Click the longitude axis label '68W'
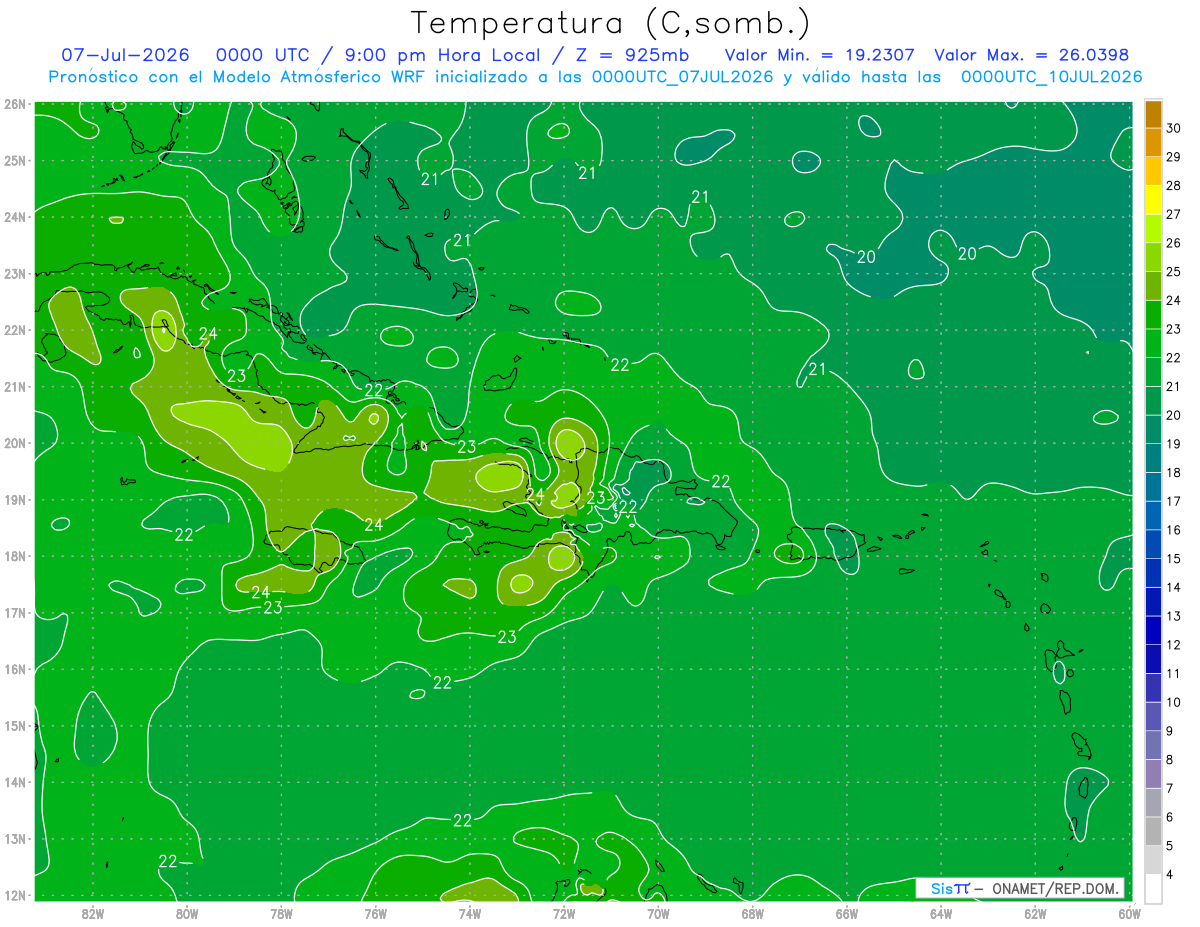1200x927 pixels. [753, 913]
